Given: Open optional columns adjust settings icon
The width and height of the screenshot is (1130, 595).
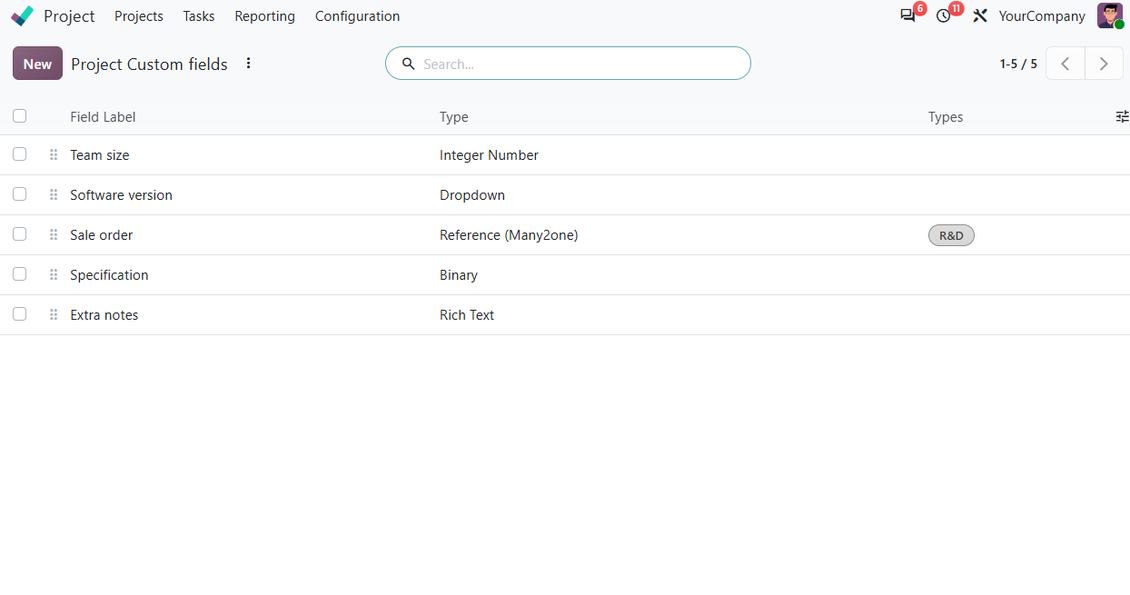Looking at the screenshot, I should pos(1121,117).
